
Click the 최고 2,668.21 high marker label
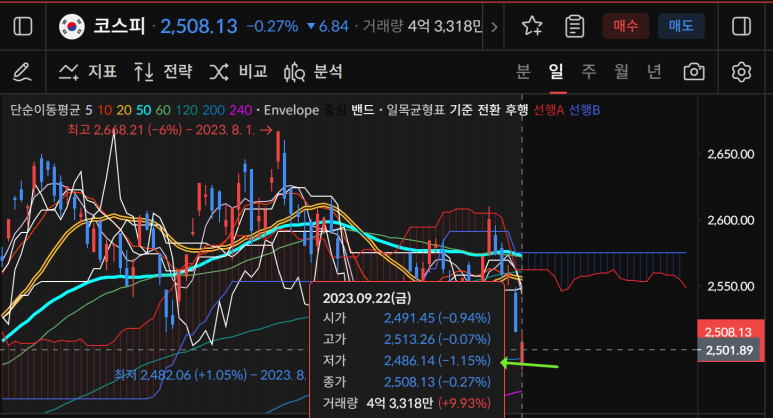click(x=170, y=130)
